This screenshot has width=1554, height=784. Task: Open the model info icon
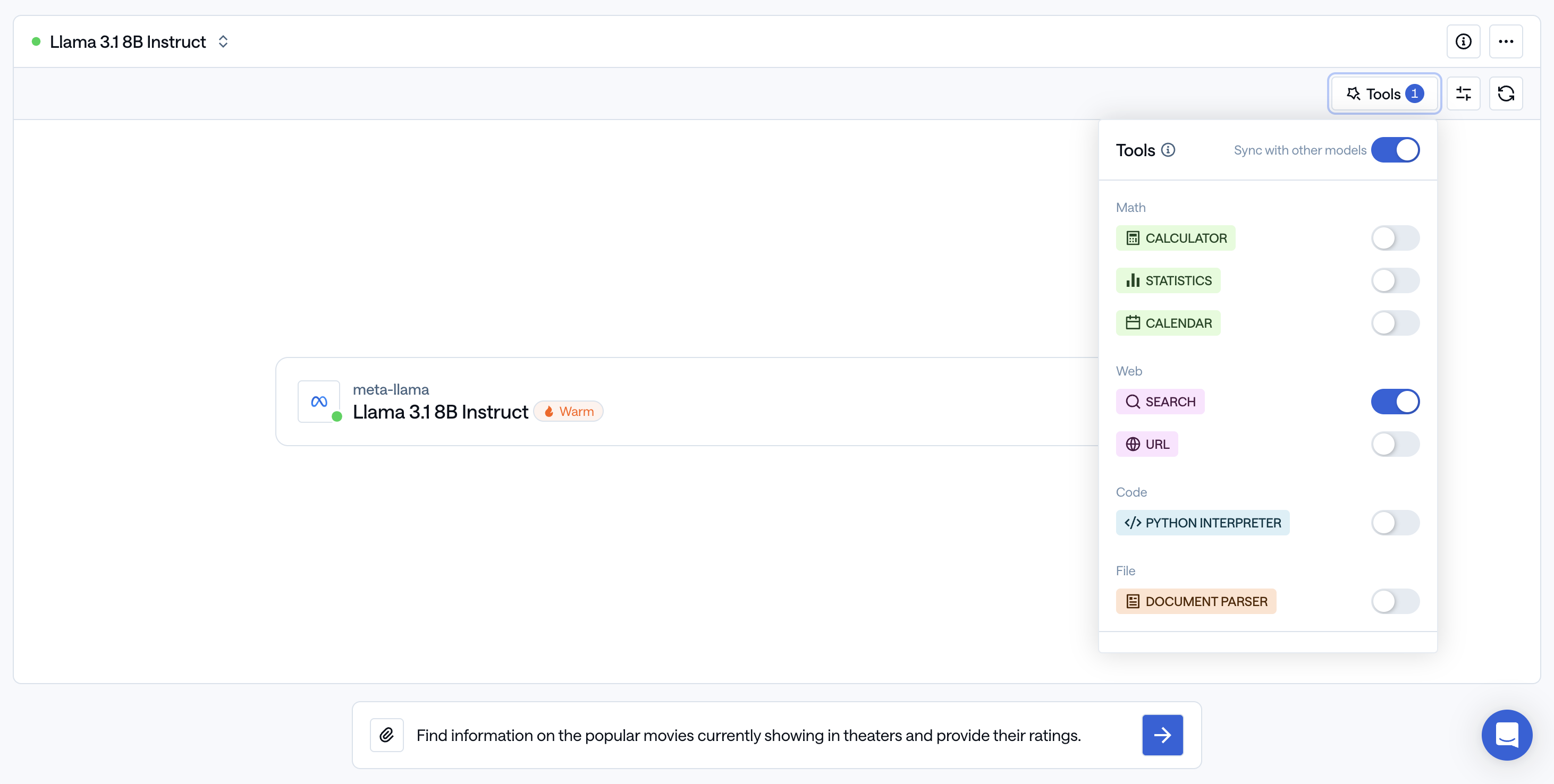point(1463,41)
